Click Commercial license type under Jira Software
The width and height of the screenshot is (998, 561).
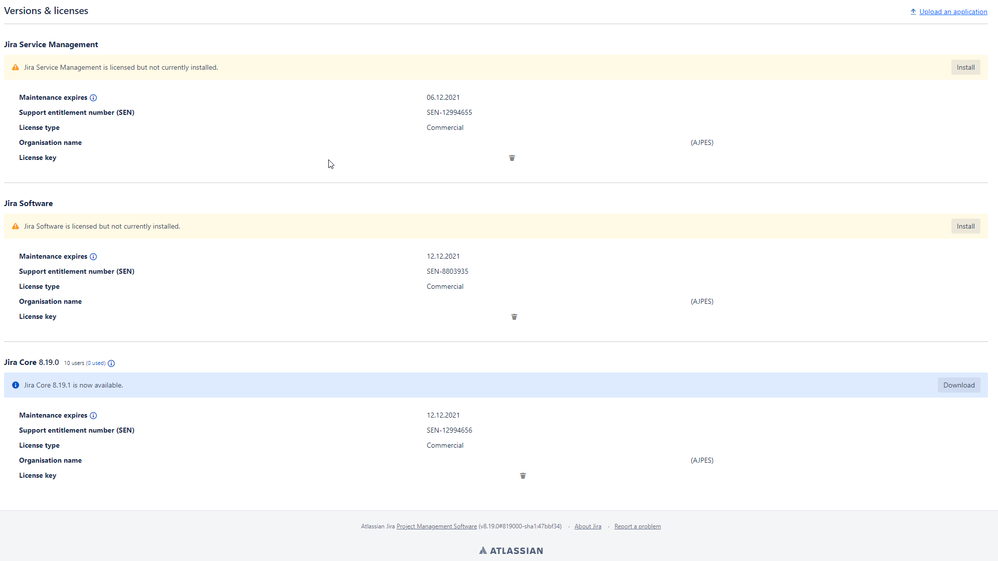click(445, 287)
